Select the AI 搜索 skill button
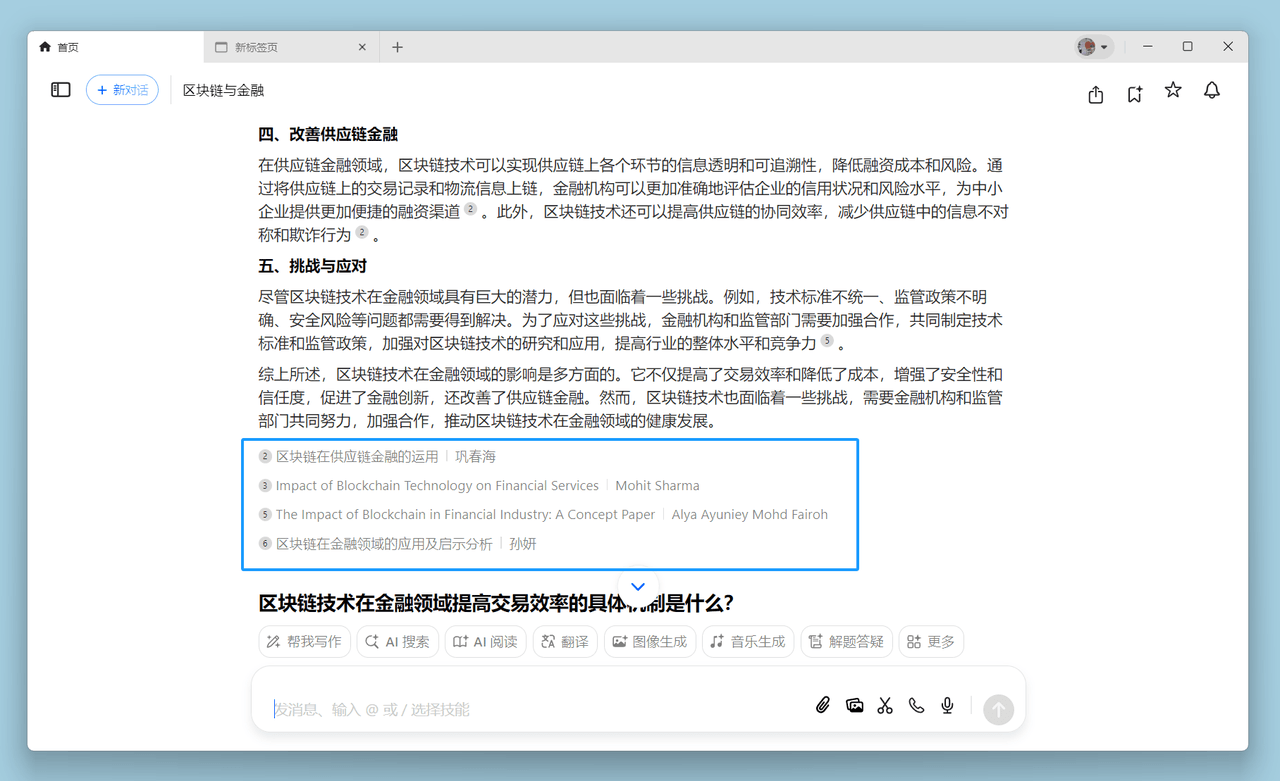Image resolution: width=1280 pixels, height=781 pixels. (x=397, y=642)
